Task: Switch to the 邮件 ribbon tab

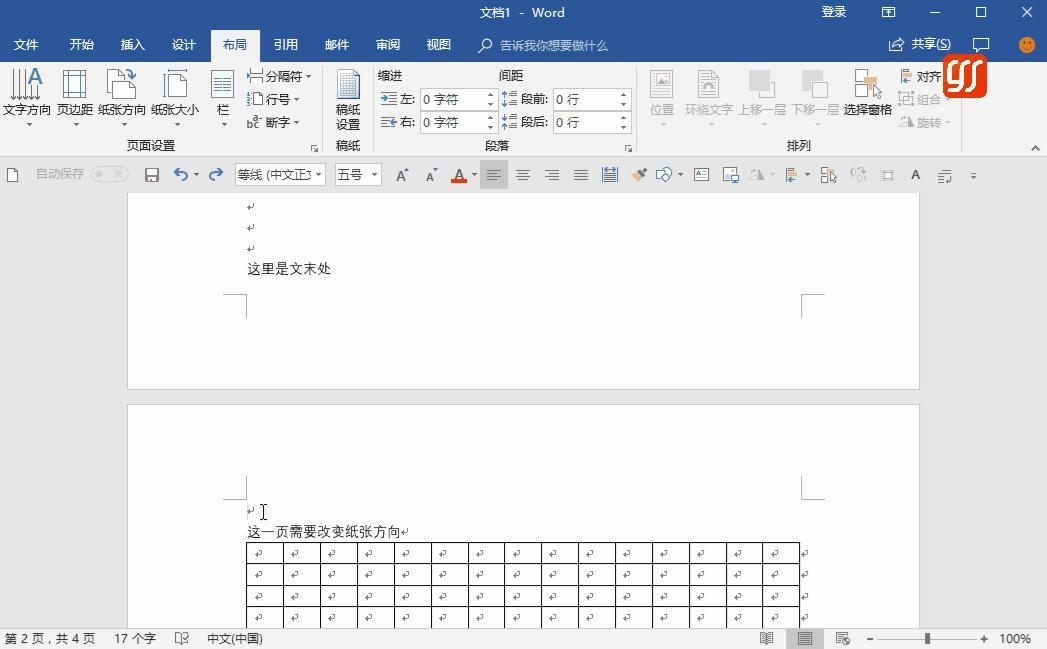Action: (336, 45)
